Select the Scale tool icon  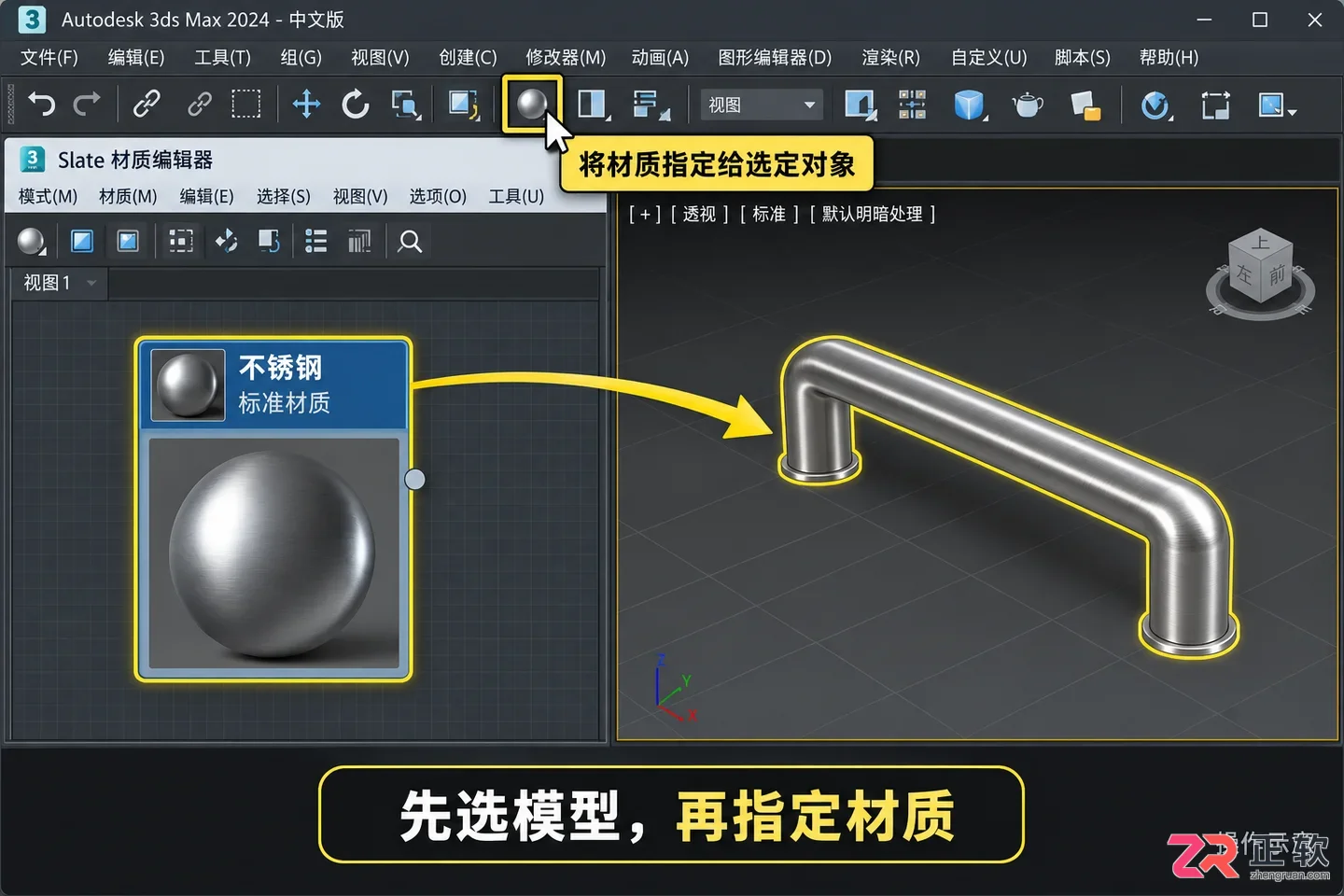coord(406,105)
